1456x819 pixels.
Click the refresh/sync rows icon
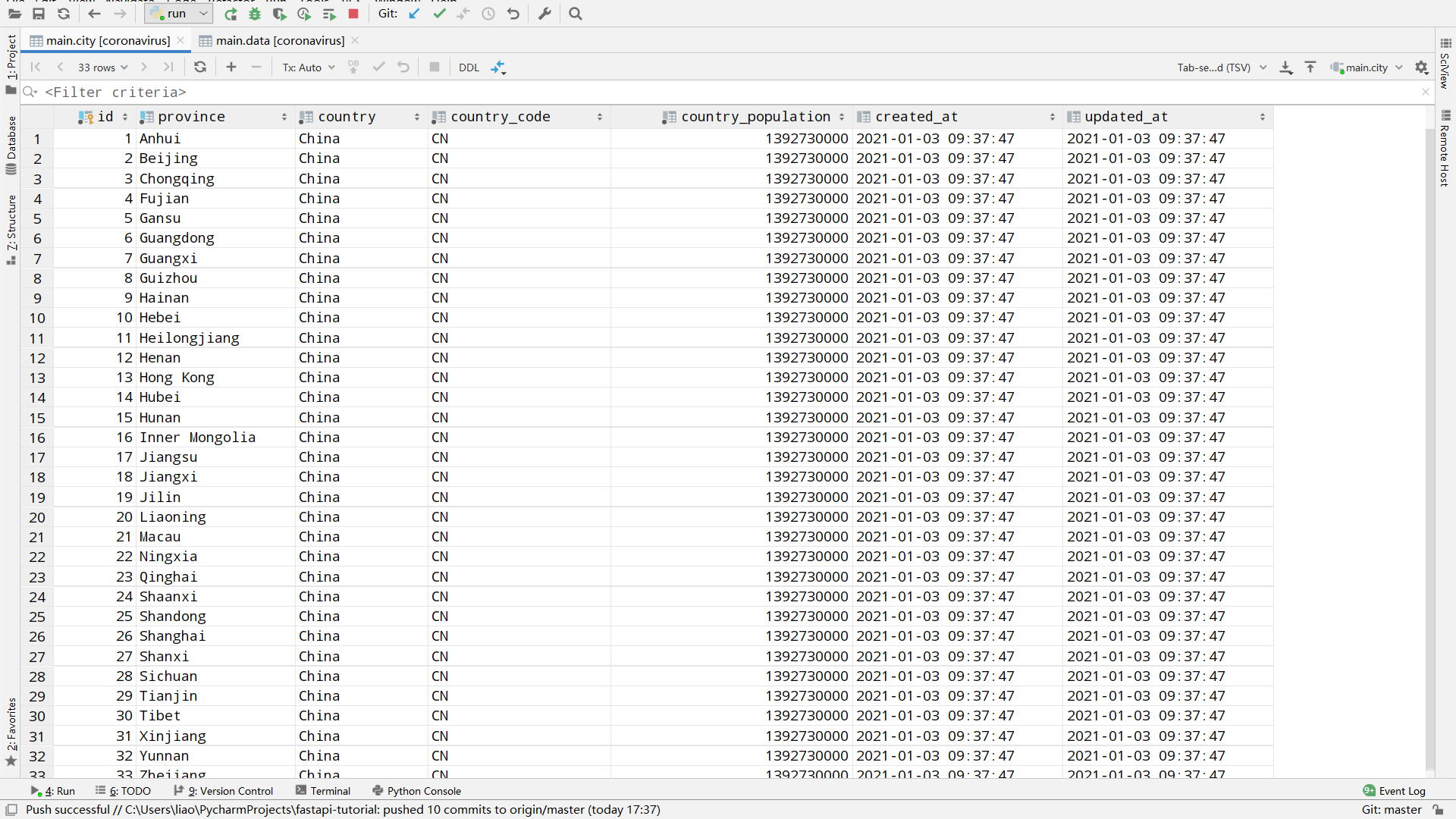coord(200,67)
